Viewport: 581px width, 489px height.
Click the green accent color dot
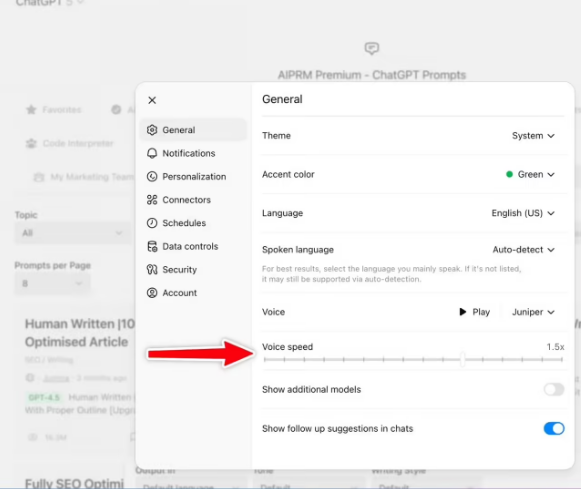[x=509, y=174]
